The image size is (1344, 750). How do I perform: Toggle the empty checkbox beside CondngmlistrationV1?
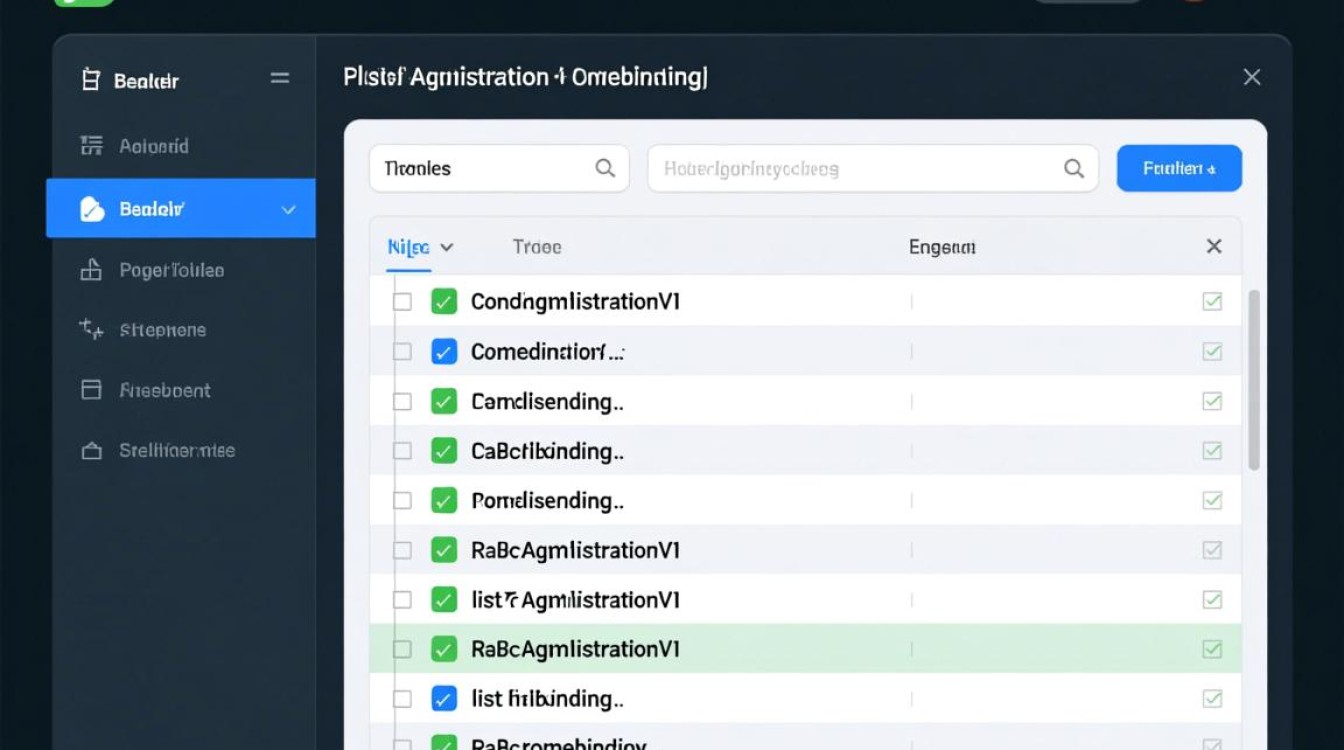point(402,302)
